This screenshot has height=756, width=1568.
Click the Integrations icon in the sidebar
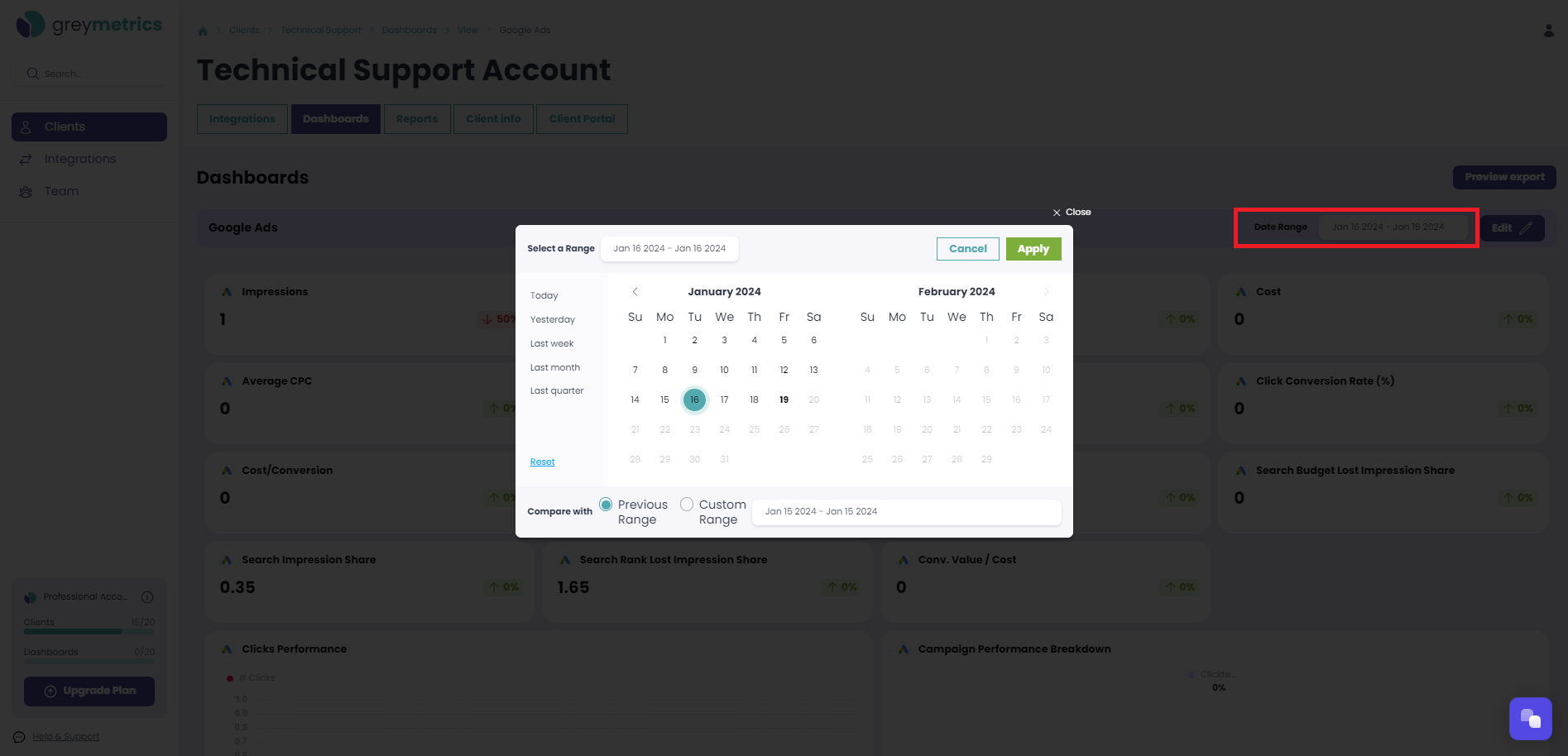point(25,158)
